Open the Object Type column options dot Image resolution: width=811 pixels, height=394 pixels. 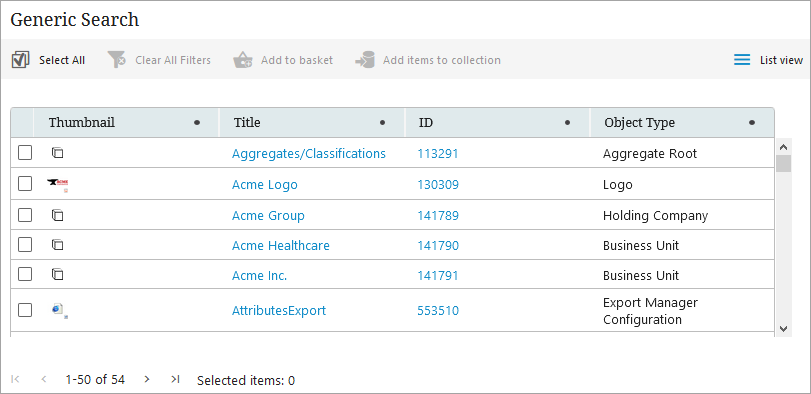[x=752, y=123]
